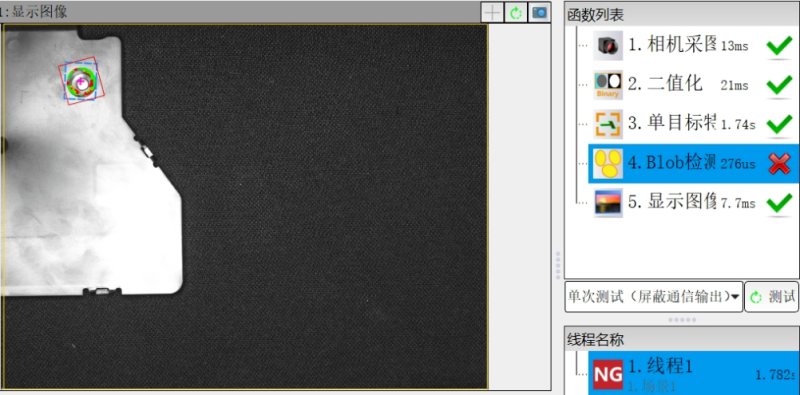Click the detected circle in the image
This screenshot has height=395, width=800.
[x=81, y=81]
